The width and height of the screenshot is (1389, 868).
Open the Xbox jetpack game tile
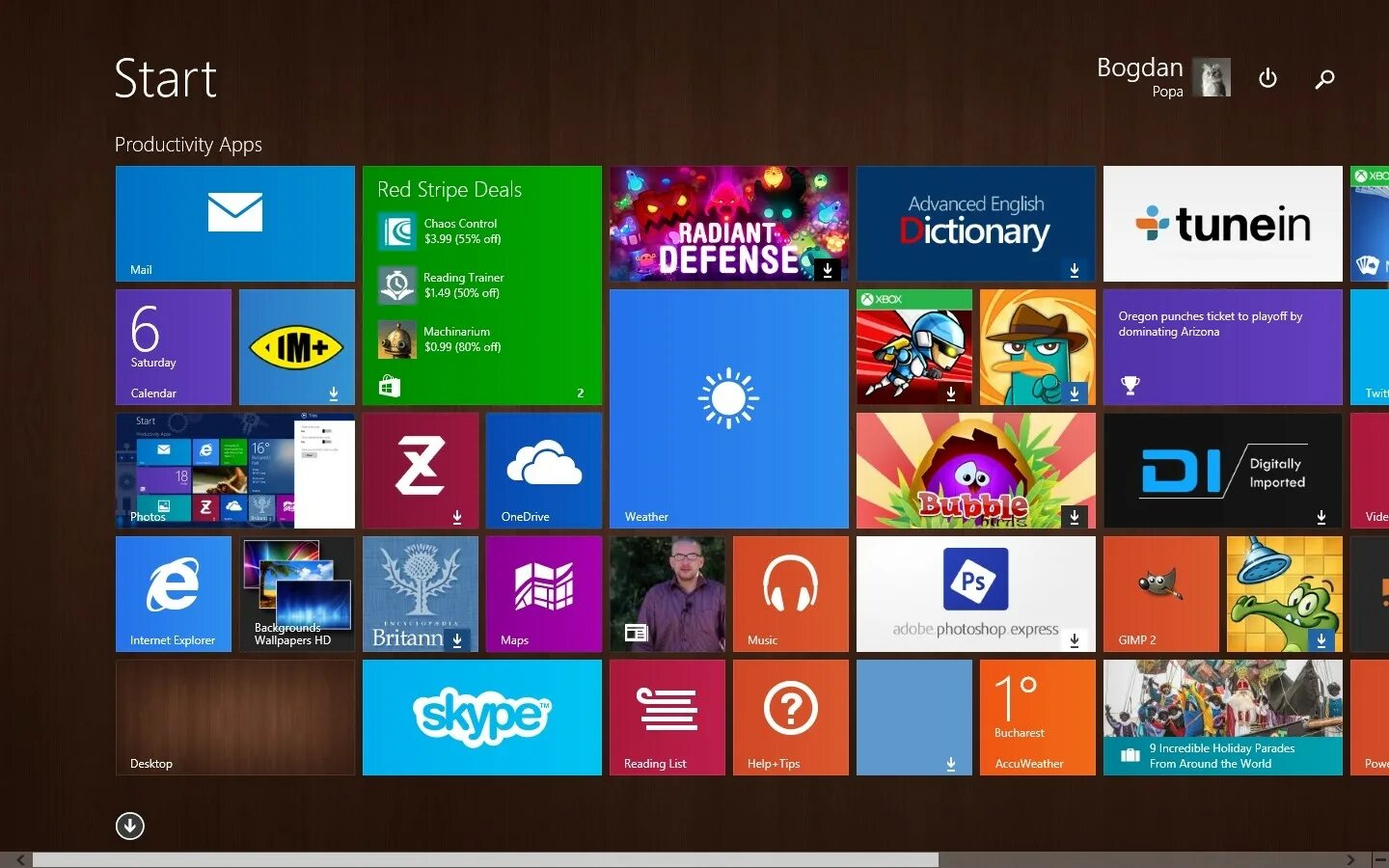[x=914, y=347]
